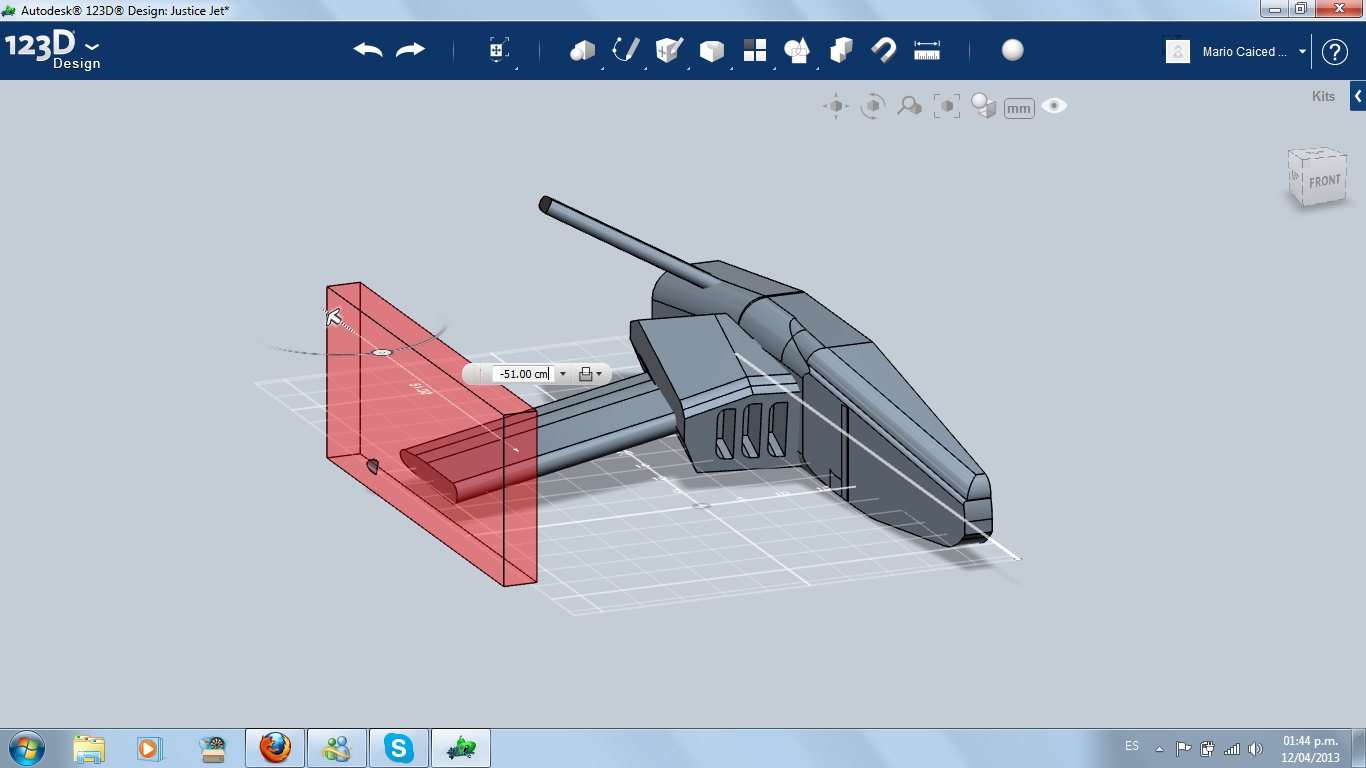Image resolution: width=1366 pixels, height=768 pixels.
Task: Open the Windows Start menu
Action: click(27, 748)
